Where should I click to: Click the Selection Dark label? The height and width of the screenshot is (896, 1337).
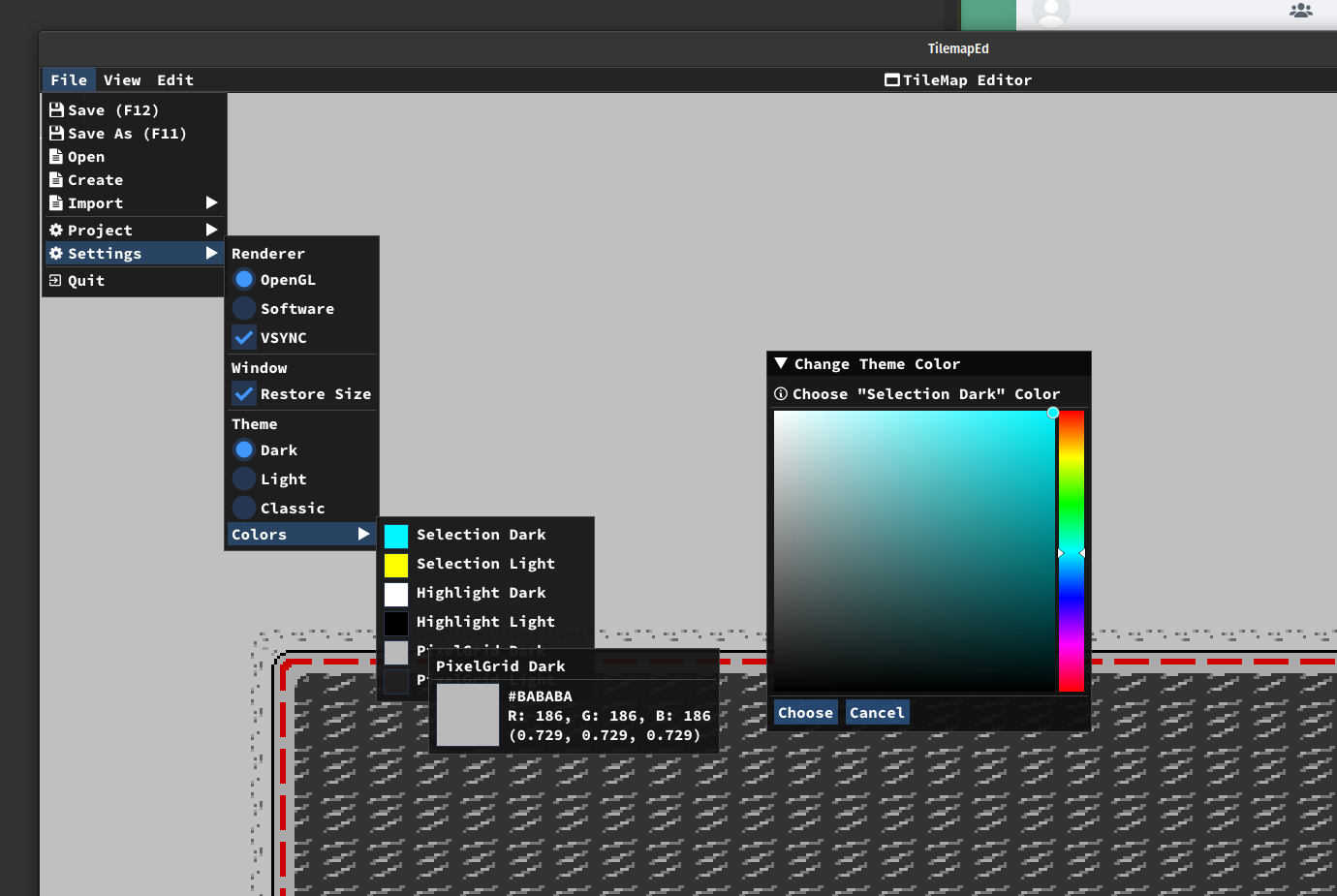click(x=482, y=534)
